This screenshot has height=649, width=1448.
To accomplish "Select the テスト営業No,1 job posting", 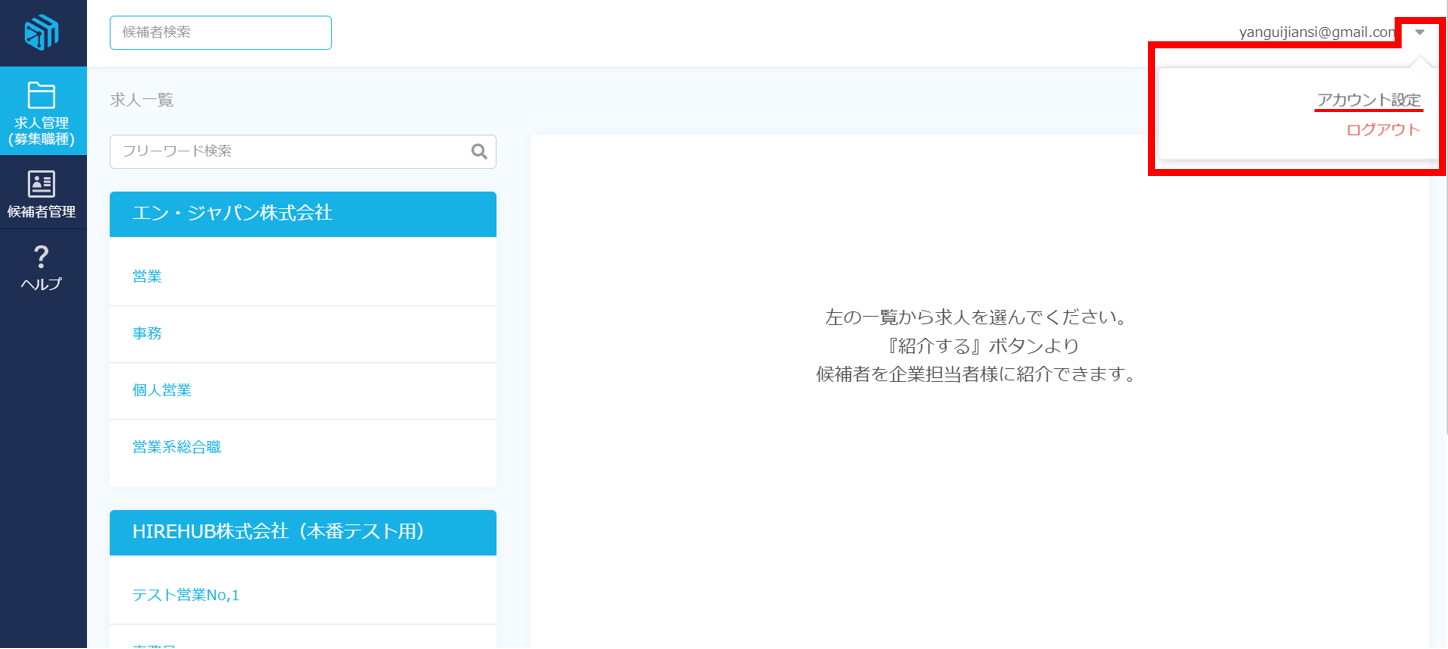I will (186, 595).
